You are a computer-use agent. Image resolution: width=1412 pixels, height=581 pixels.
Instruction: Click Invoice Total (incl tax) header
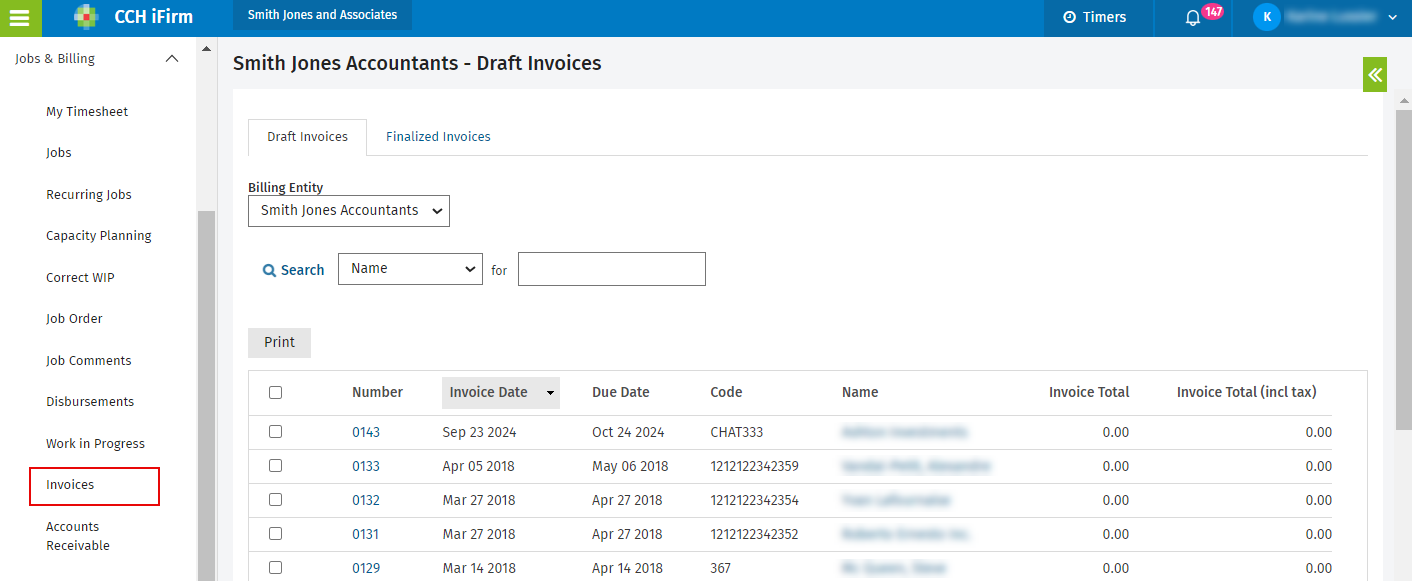(x=1247, y=393)
